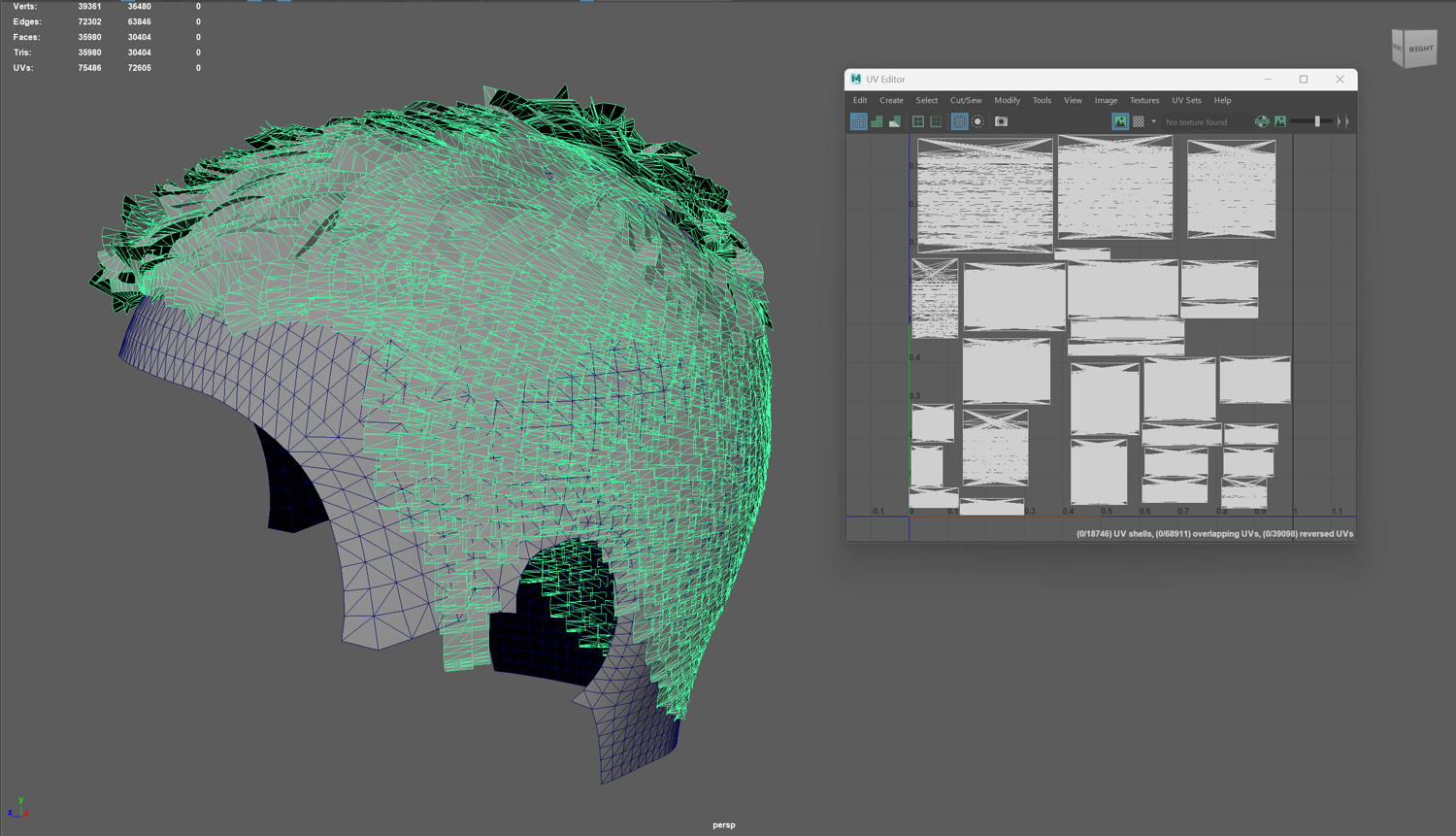Viewport: 1456px width, 836px height.
Task: Expand the UV Editor toolbar end arrows
Action: [1343, 121]
